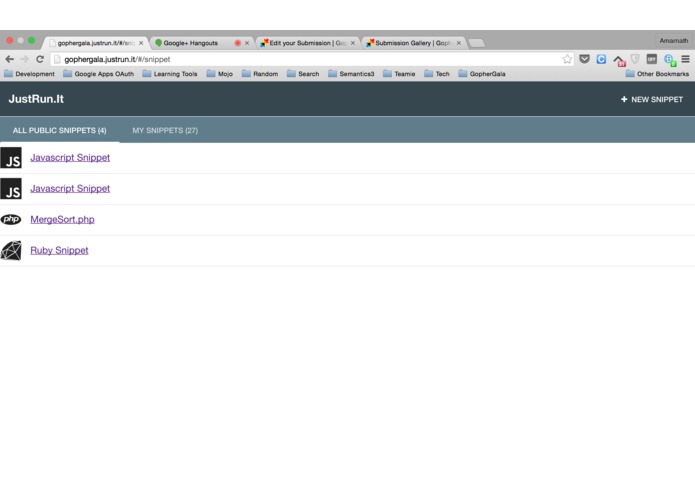Open the MergeSort.php link
Viewport: 695px width, 494px height.
pos(62,219)
